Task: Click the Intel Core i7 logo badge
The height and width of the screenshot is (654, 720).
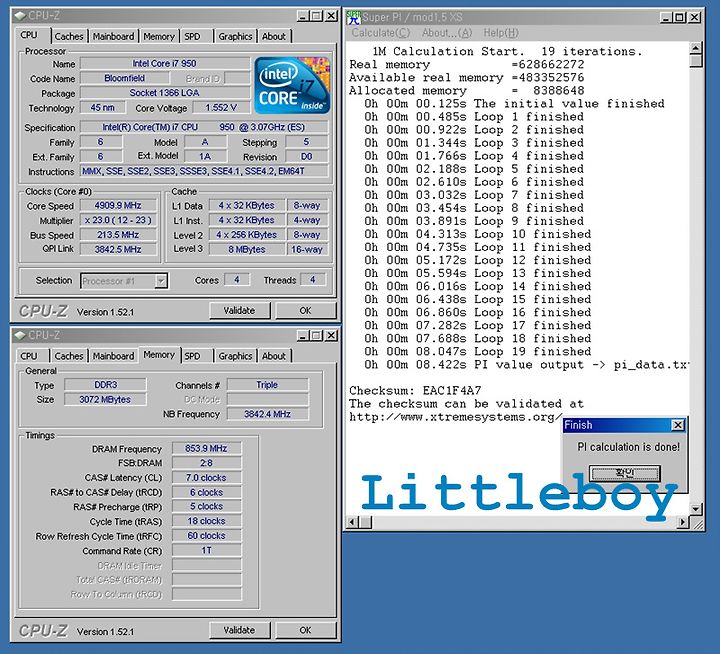Action: pos(292,85)
